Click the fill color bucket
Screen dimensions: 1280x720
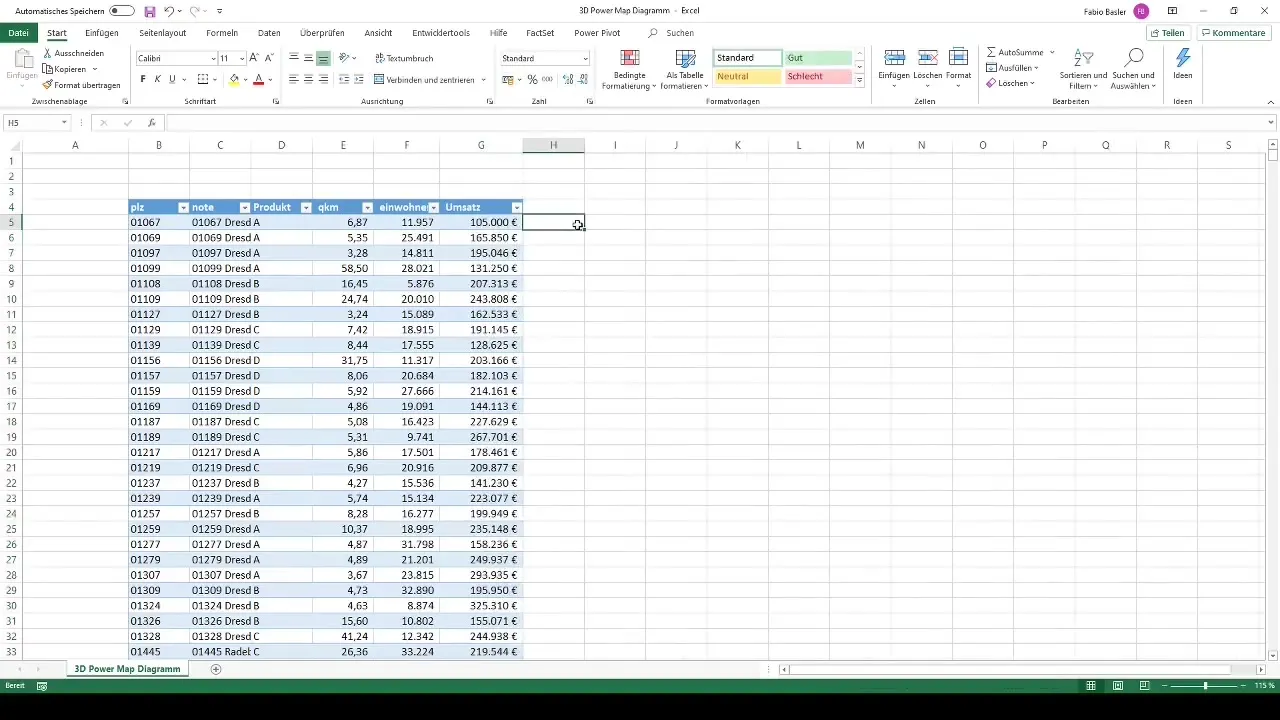click(x=234, y=79)
